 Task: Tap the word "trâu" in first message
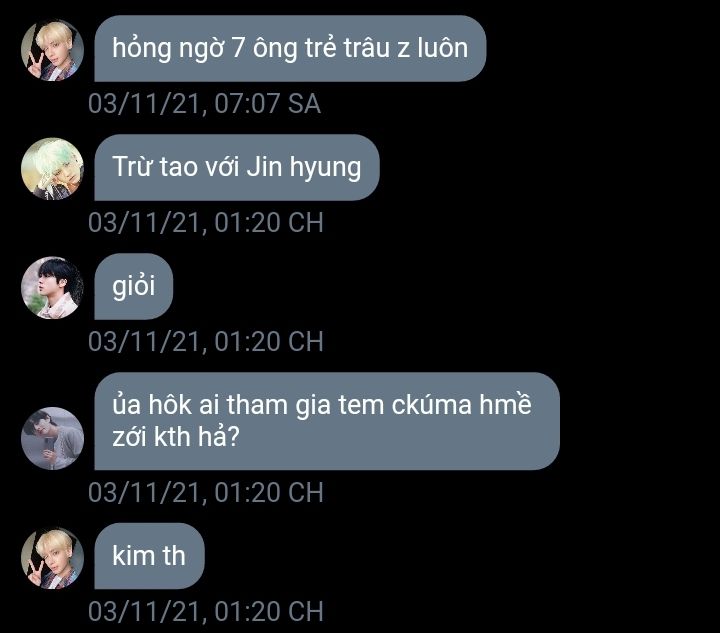click(x=366, y=48)
